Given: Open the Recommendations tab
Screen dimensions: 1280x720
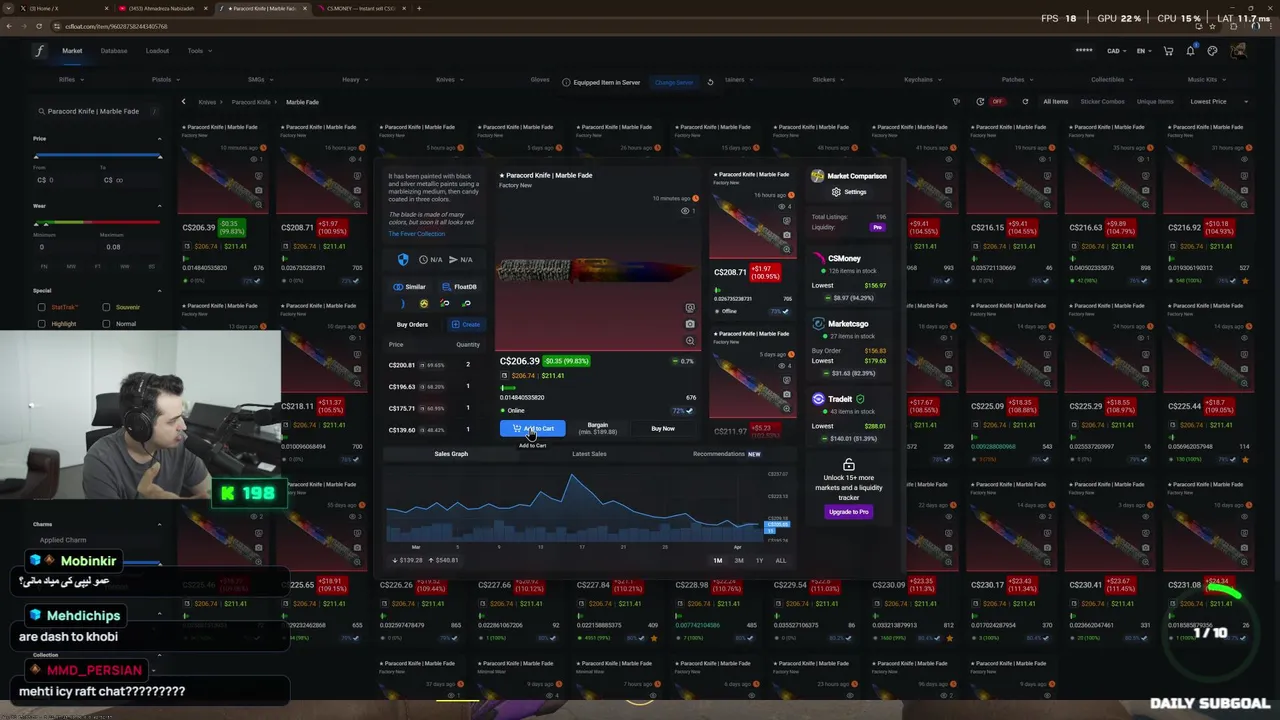Looking at the screenshot, I should click(x=725, y=454).
